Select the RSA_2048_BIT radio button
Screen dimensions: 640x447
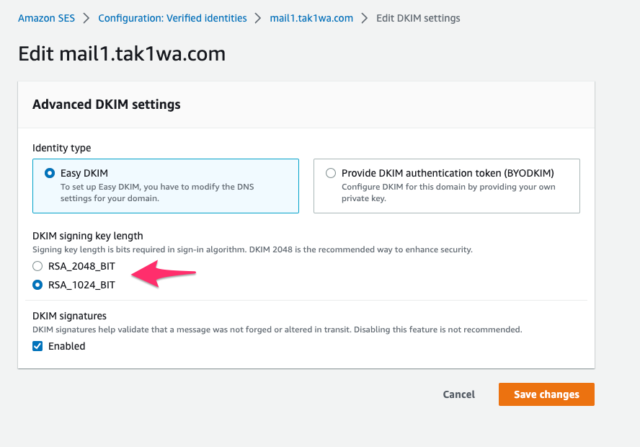coord(38,266)
